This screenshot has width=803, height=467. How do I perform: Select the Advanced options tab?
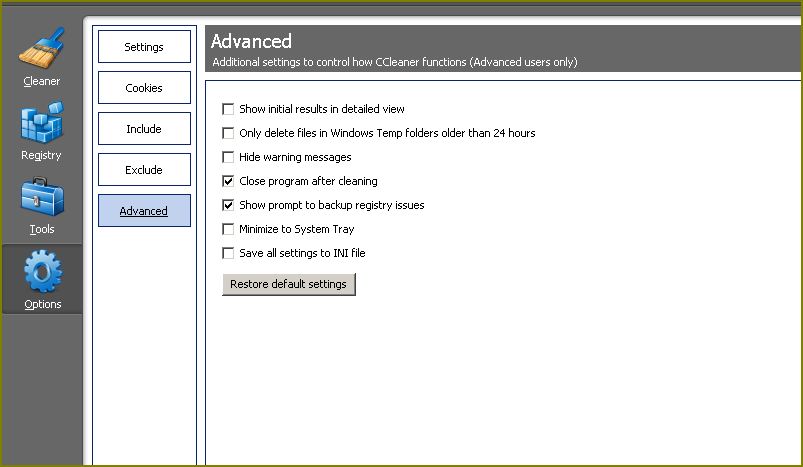pos(144,210)
